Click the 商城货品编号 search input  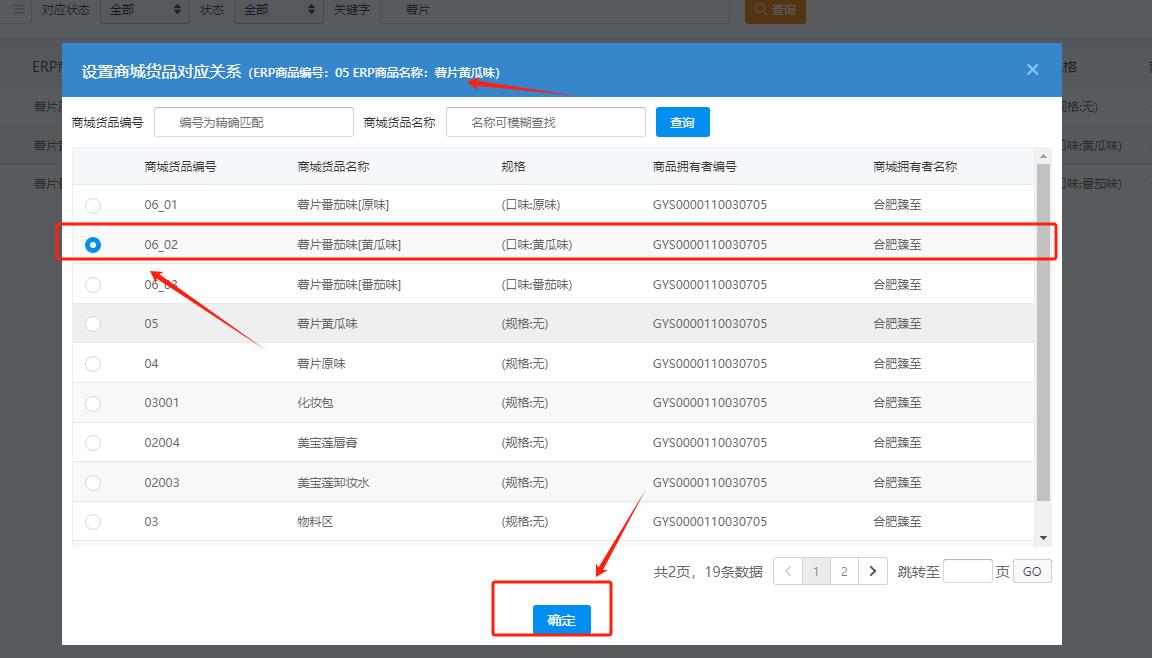[253, 123]
